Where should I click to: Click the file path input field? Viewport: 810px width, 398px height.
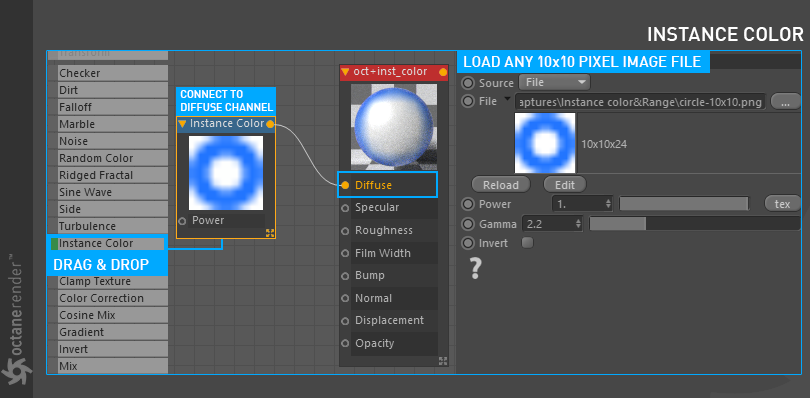click(640, 102)
